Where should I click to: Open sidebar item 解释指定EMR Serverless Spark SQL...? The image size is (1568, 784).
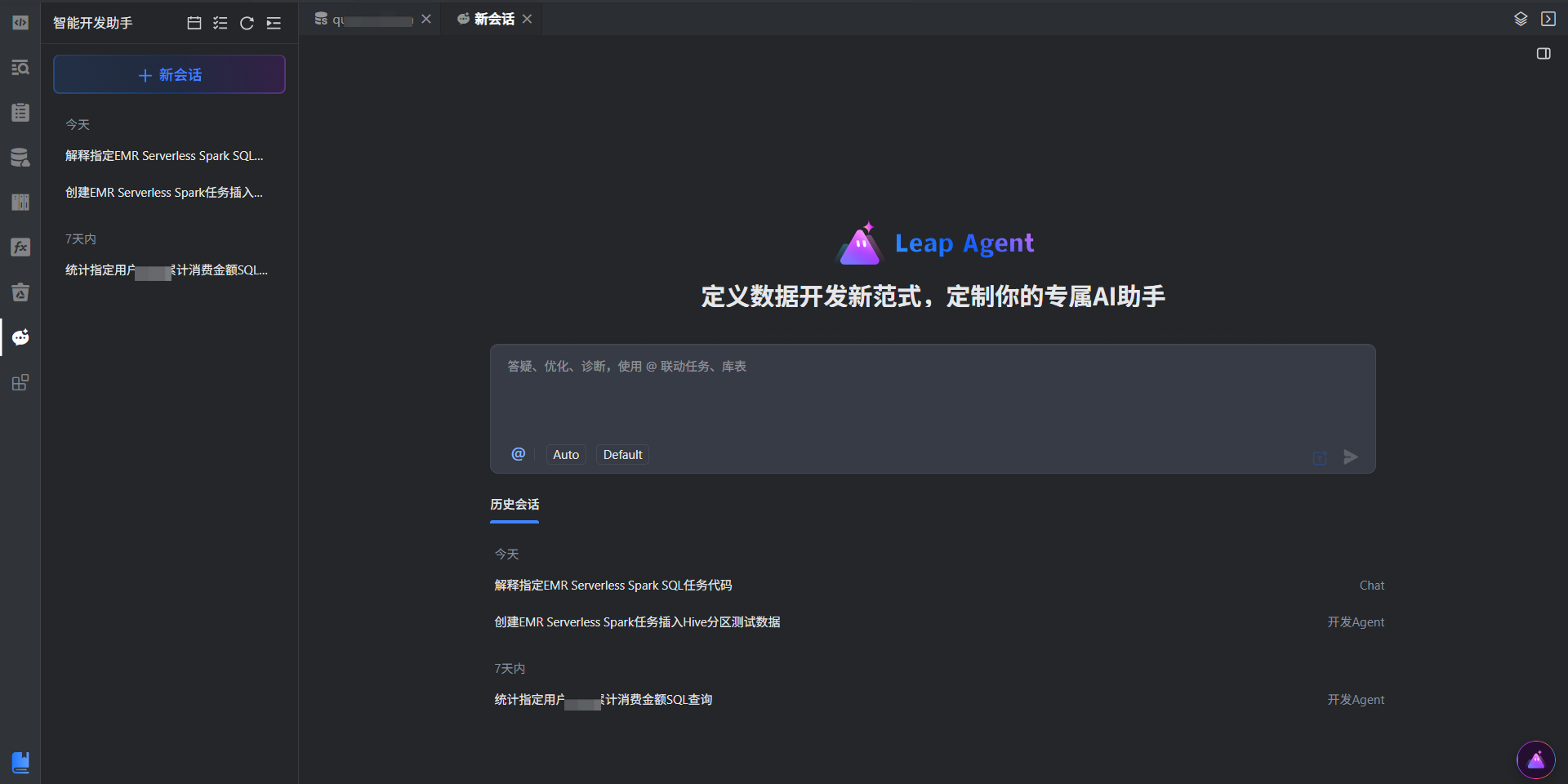164,155
